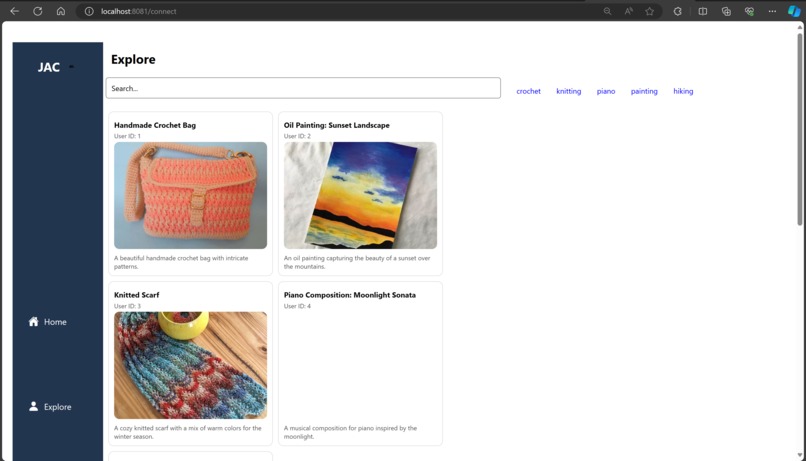Click the crochet bag description text
This screenshot has width=806, height=461.
(181, 262)
